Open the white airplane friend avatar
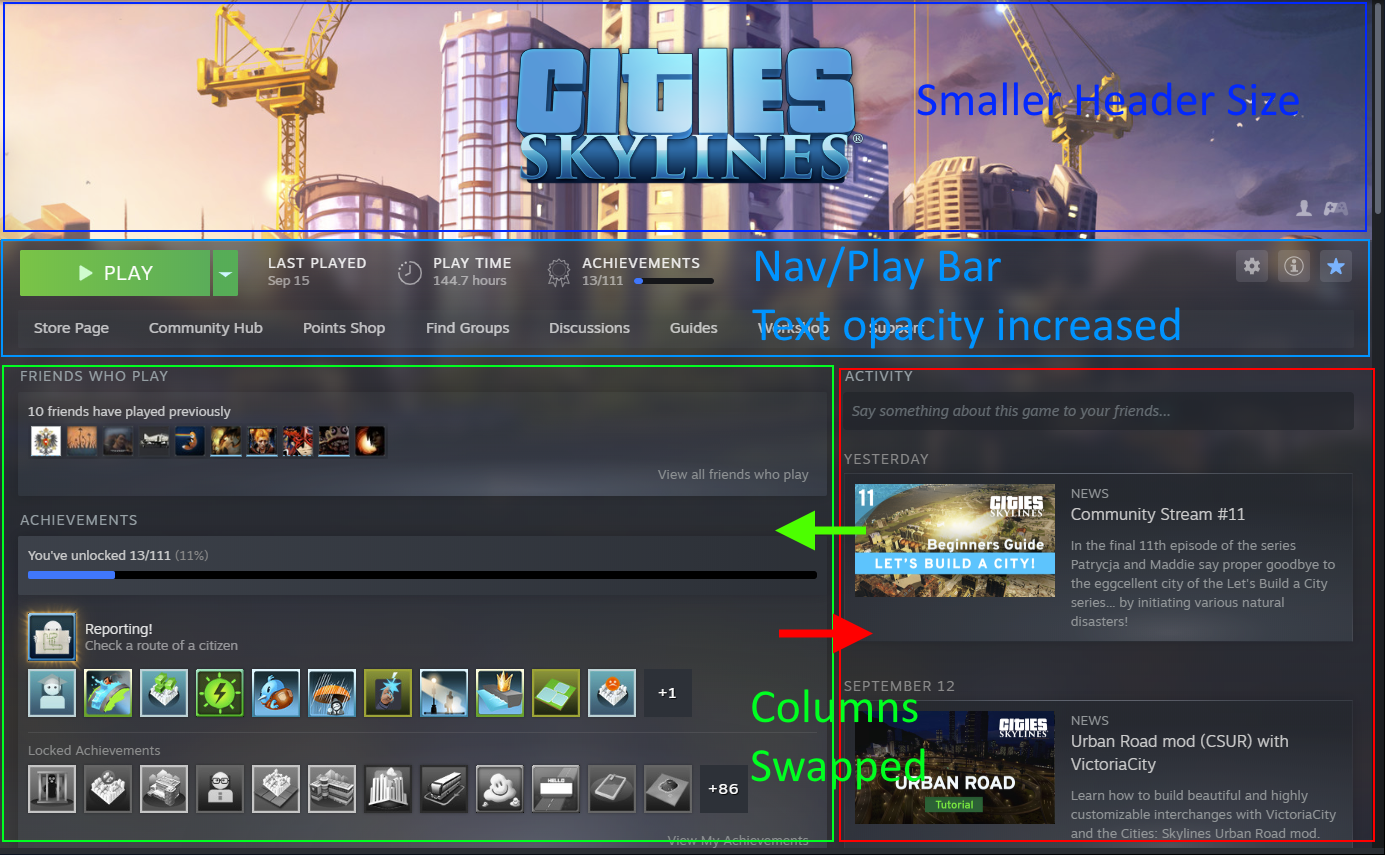This screenshot has height=855, width=1385. pos(154,441)
